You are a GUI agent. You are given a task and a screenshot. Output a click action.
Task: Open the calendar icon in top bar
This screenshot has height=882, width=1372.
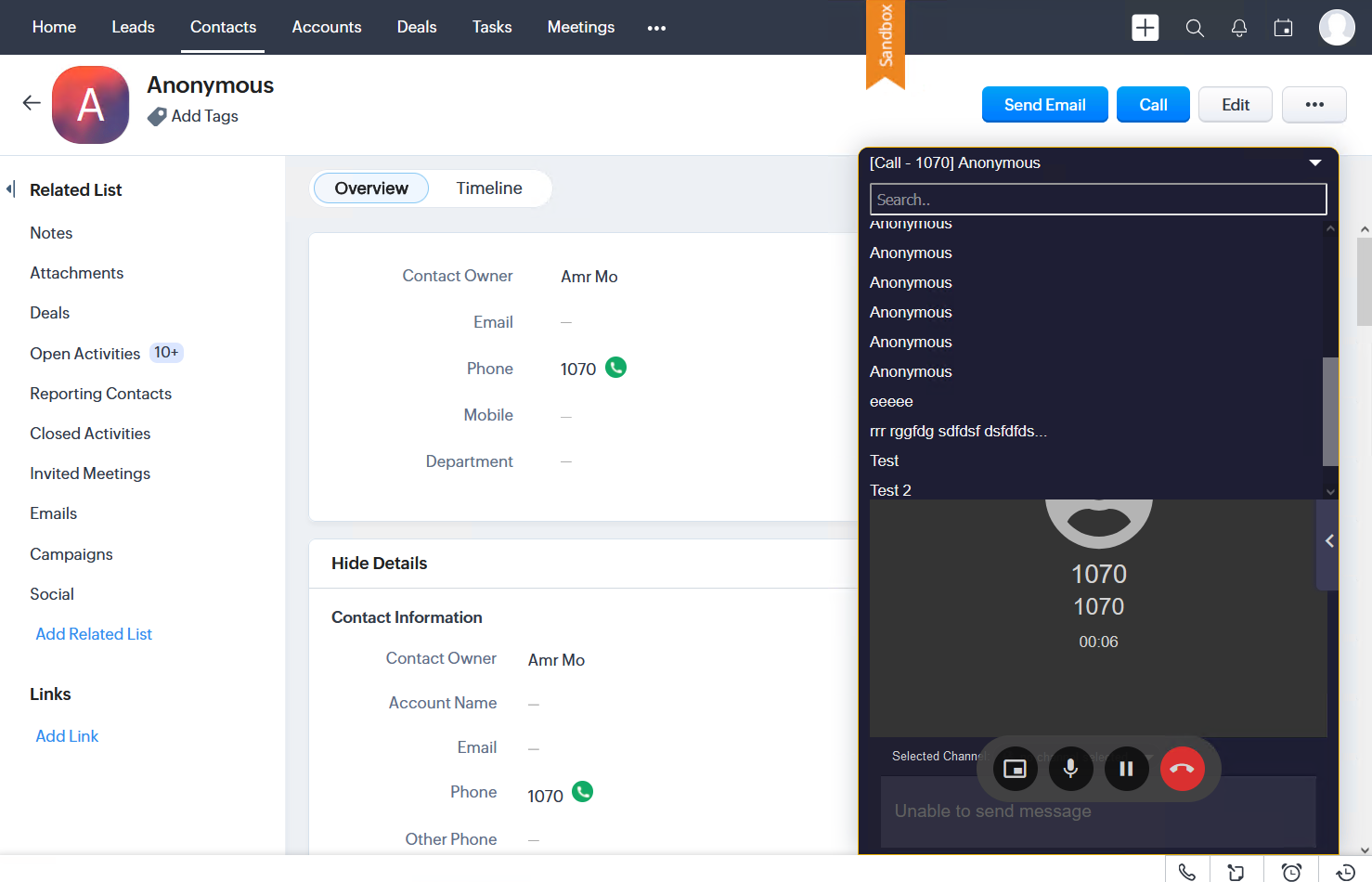[1283, 28]
